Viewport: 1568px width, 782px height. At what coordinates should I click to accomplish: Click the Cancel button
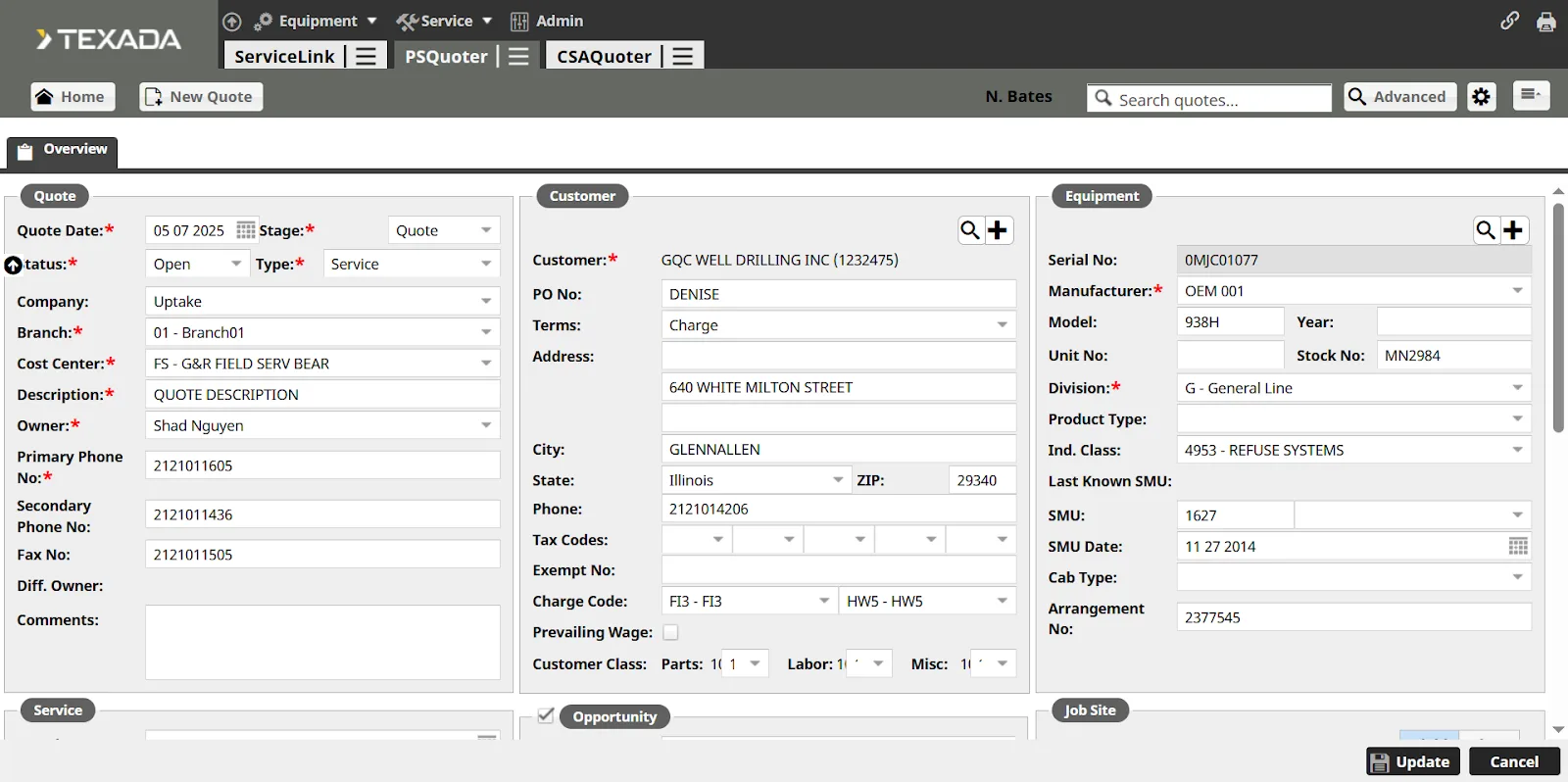coord(1514,761)
